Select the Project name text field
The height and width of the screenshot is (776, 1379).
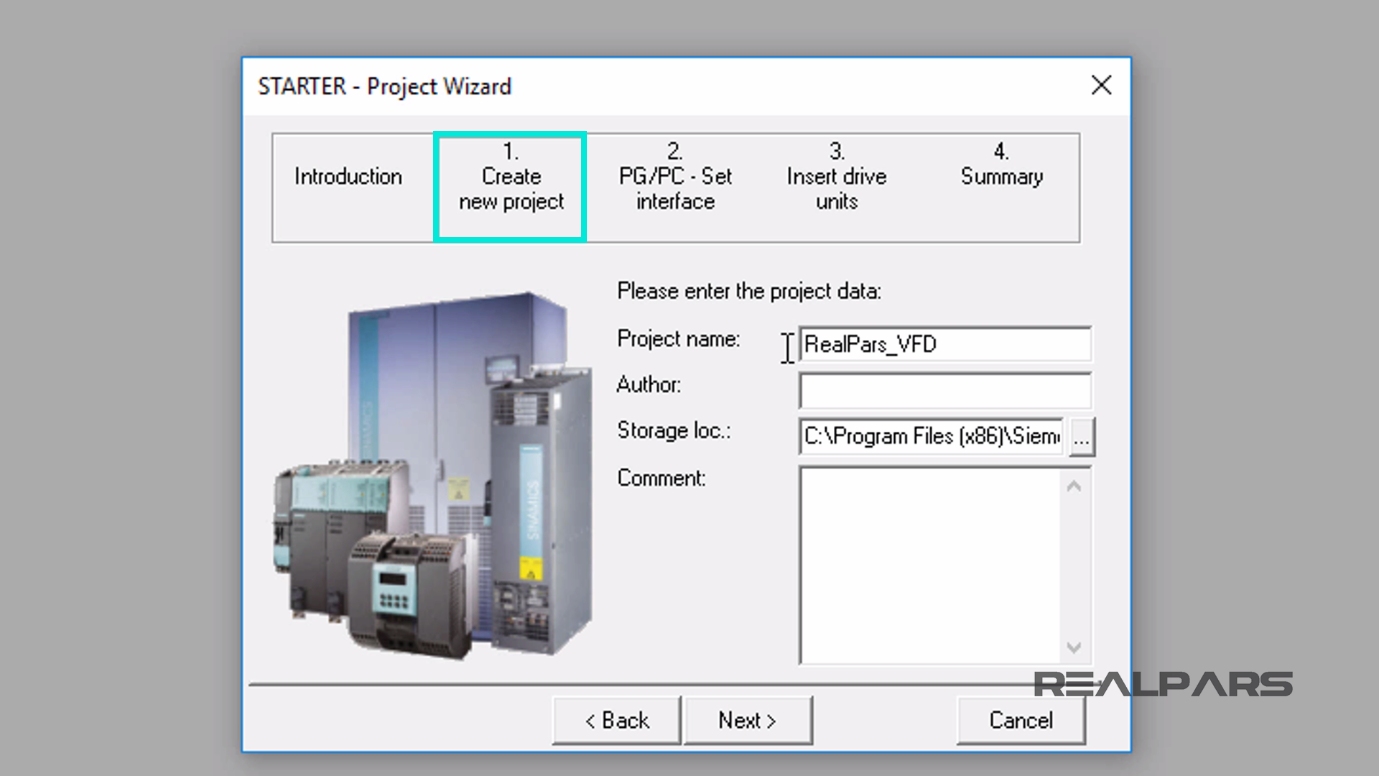pyautogui.click(x=945, y=344)
